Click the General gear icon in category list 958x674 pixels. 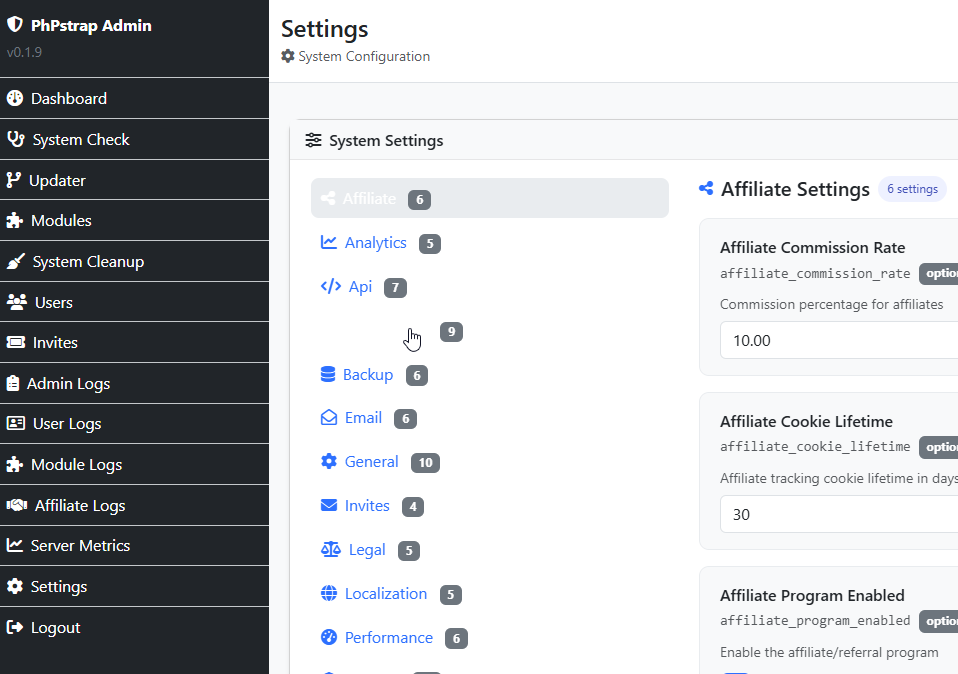[x=329, y=461]
